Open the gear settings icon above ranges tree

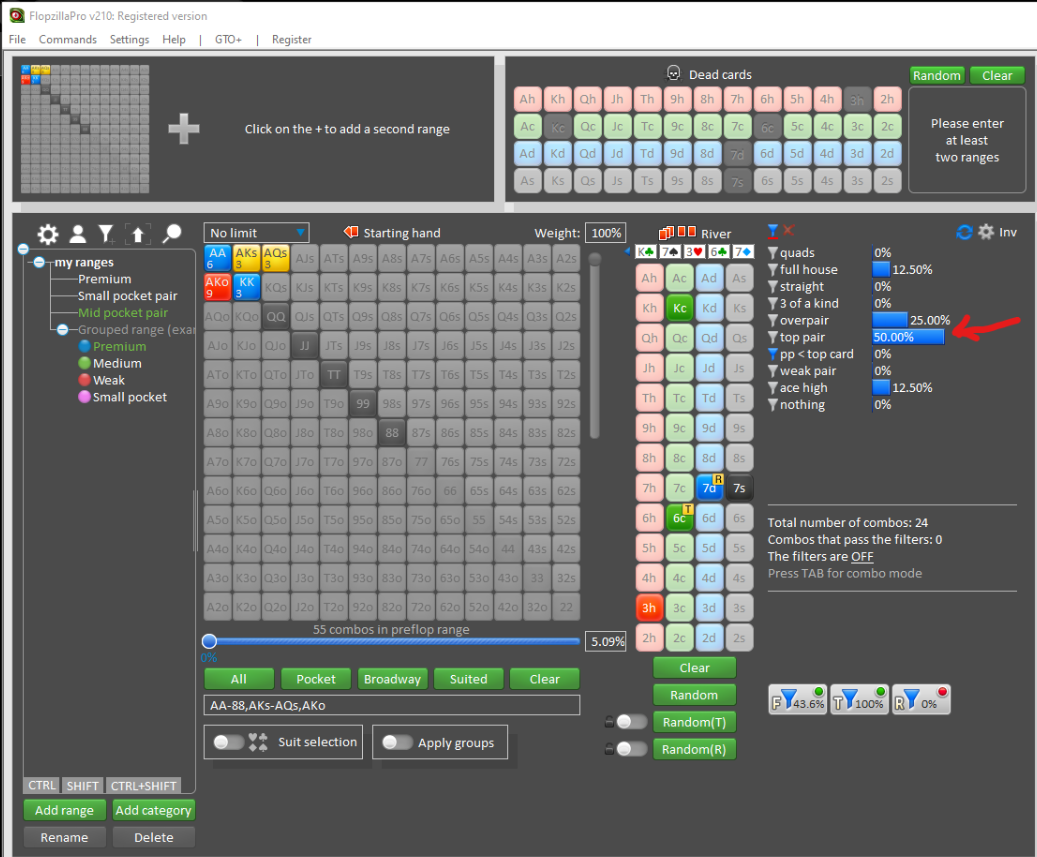point(48,233)
